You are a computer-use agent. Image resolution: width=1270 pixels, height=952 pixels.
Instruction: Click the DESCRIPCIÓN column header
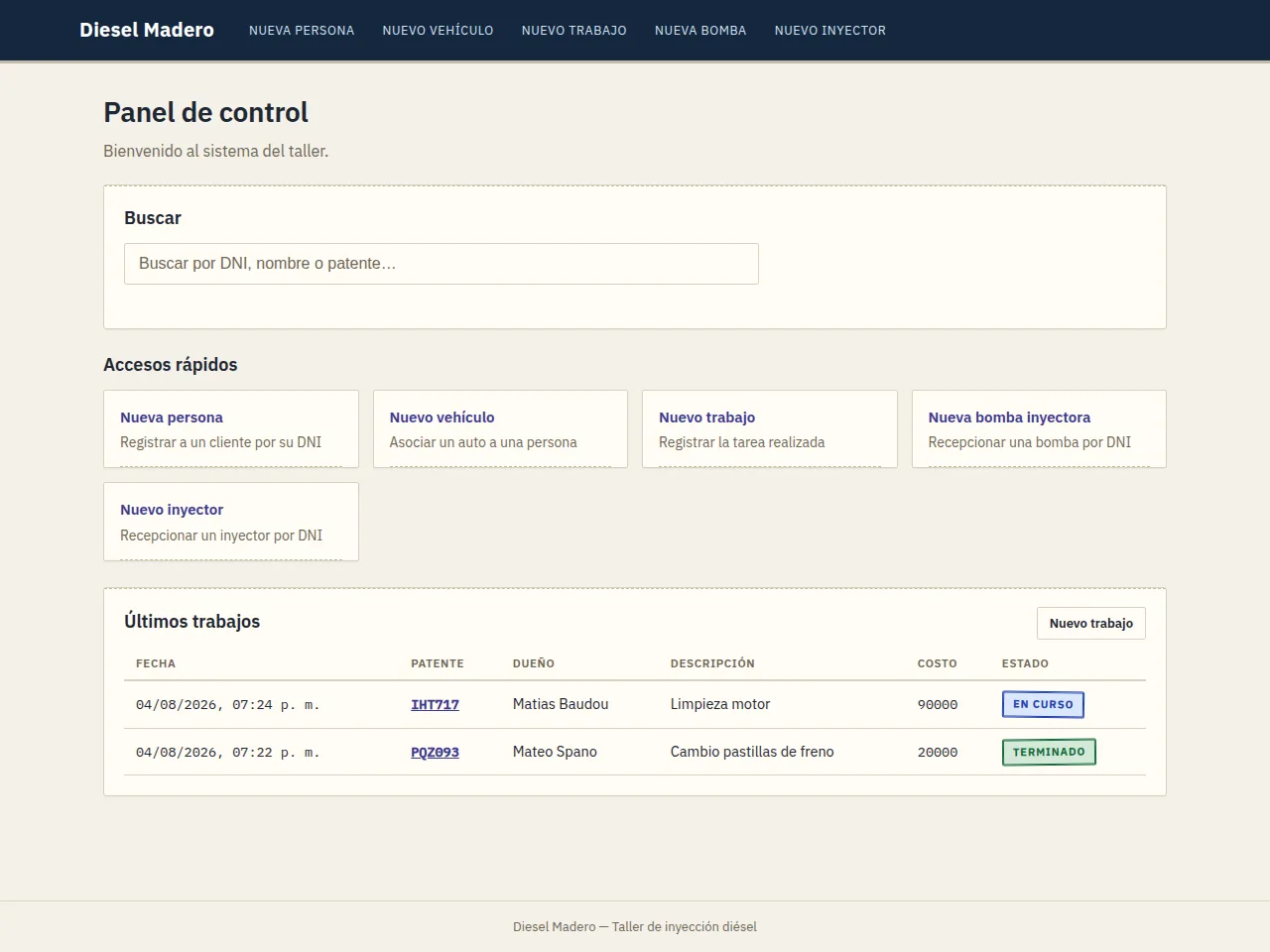point(712,663)
